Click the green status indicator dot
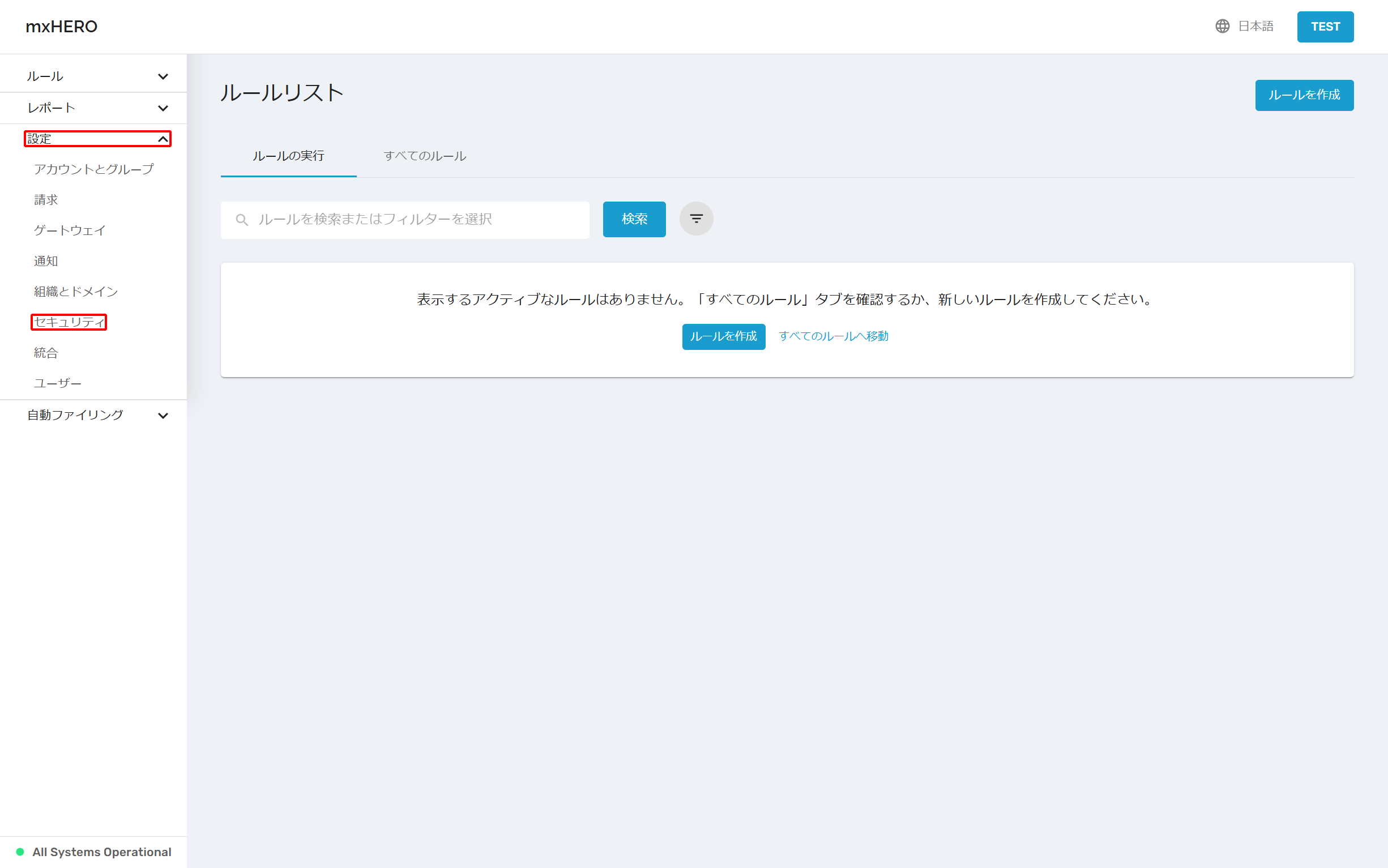Viewport: 1388px width, 868px height. [x=20, y=852]
